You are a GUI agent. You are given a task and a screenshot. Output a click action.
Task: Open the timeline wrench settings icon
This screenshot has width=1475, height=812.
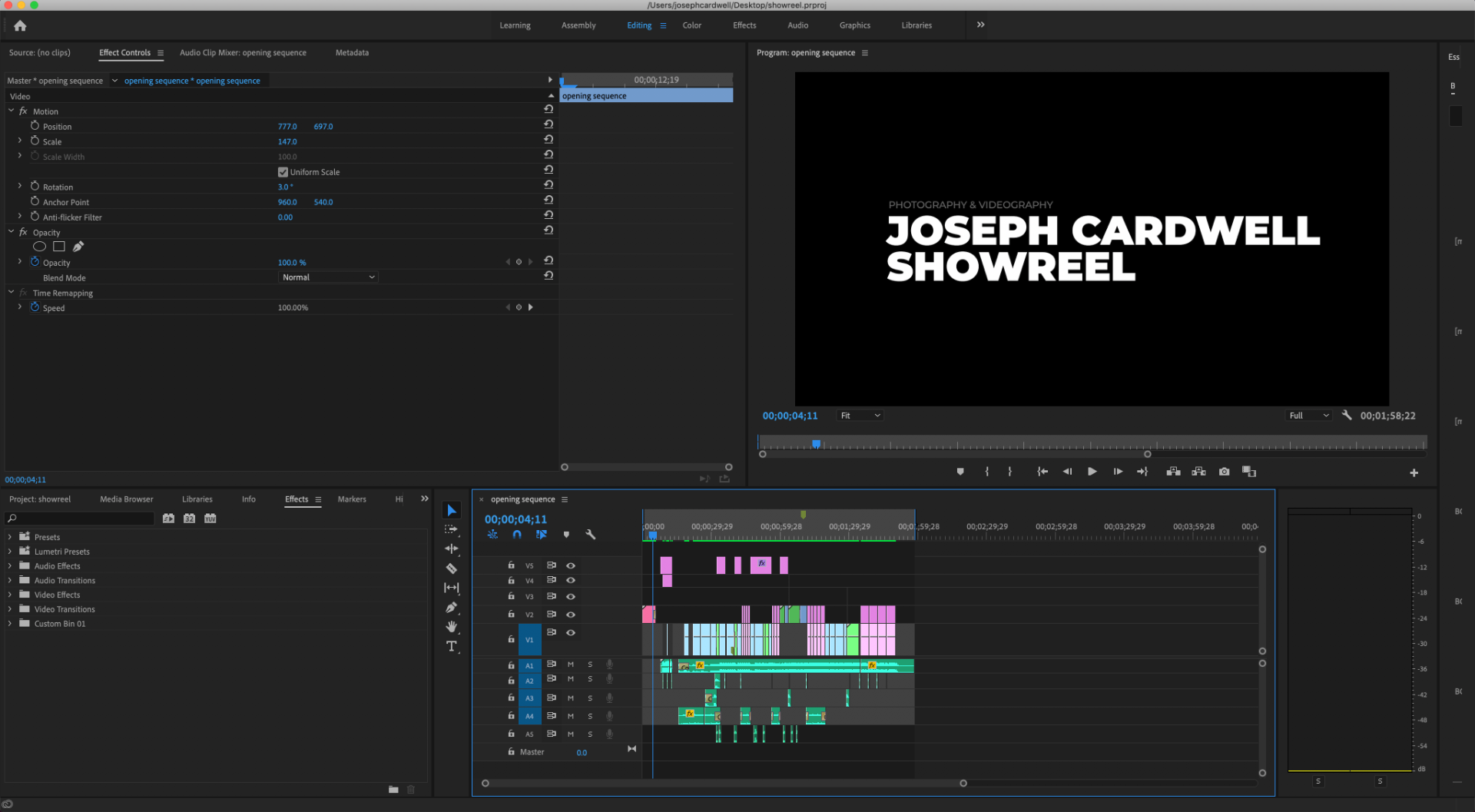(x=590, y=535)
